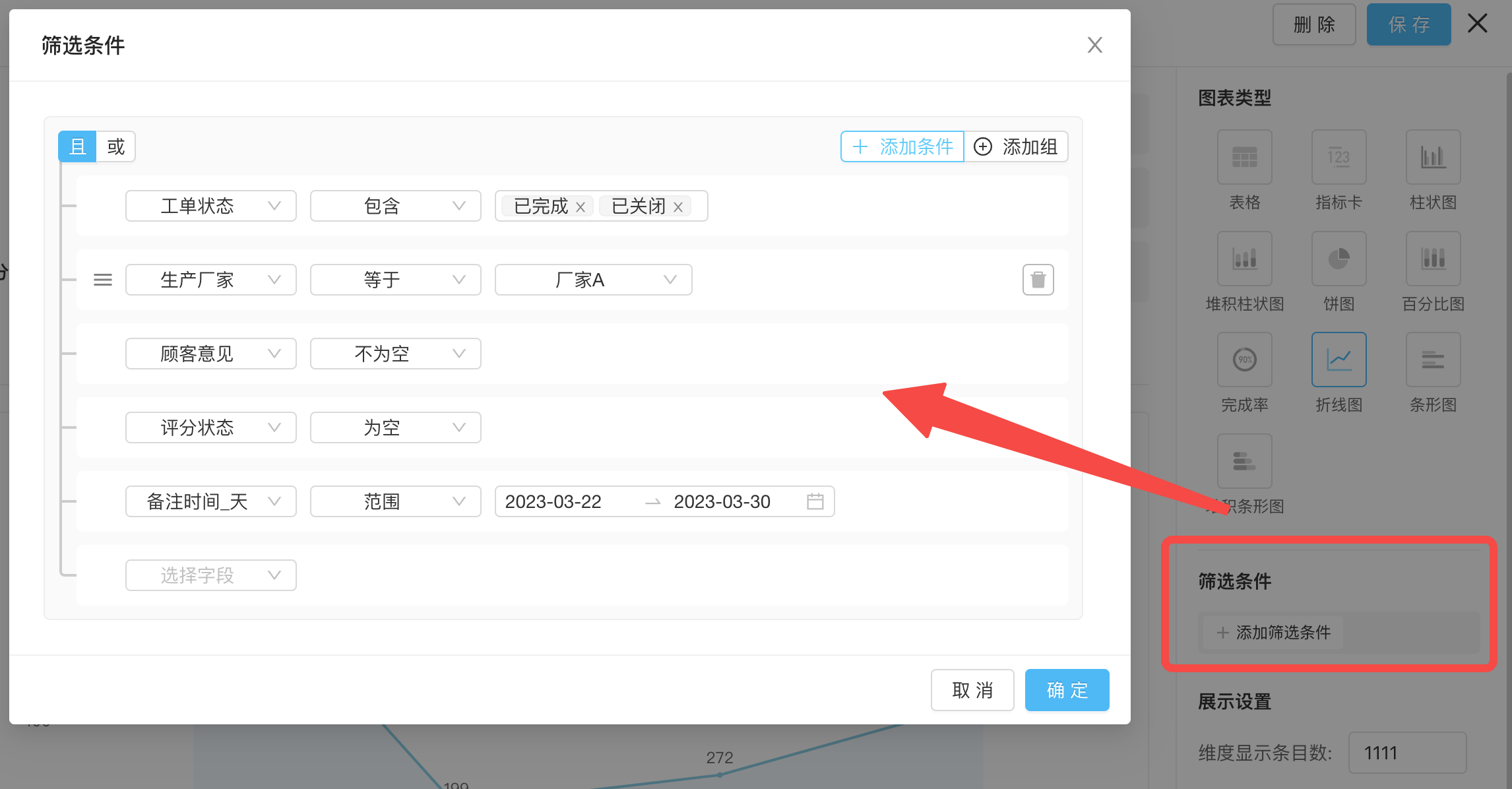
Task: Remove the 已完成 tag
Action: coord(581,207)
